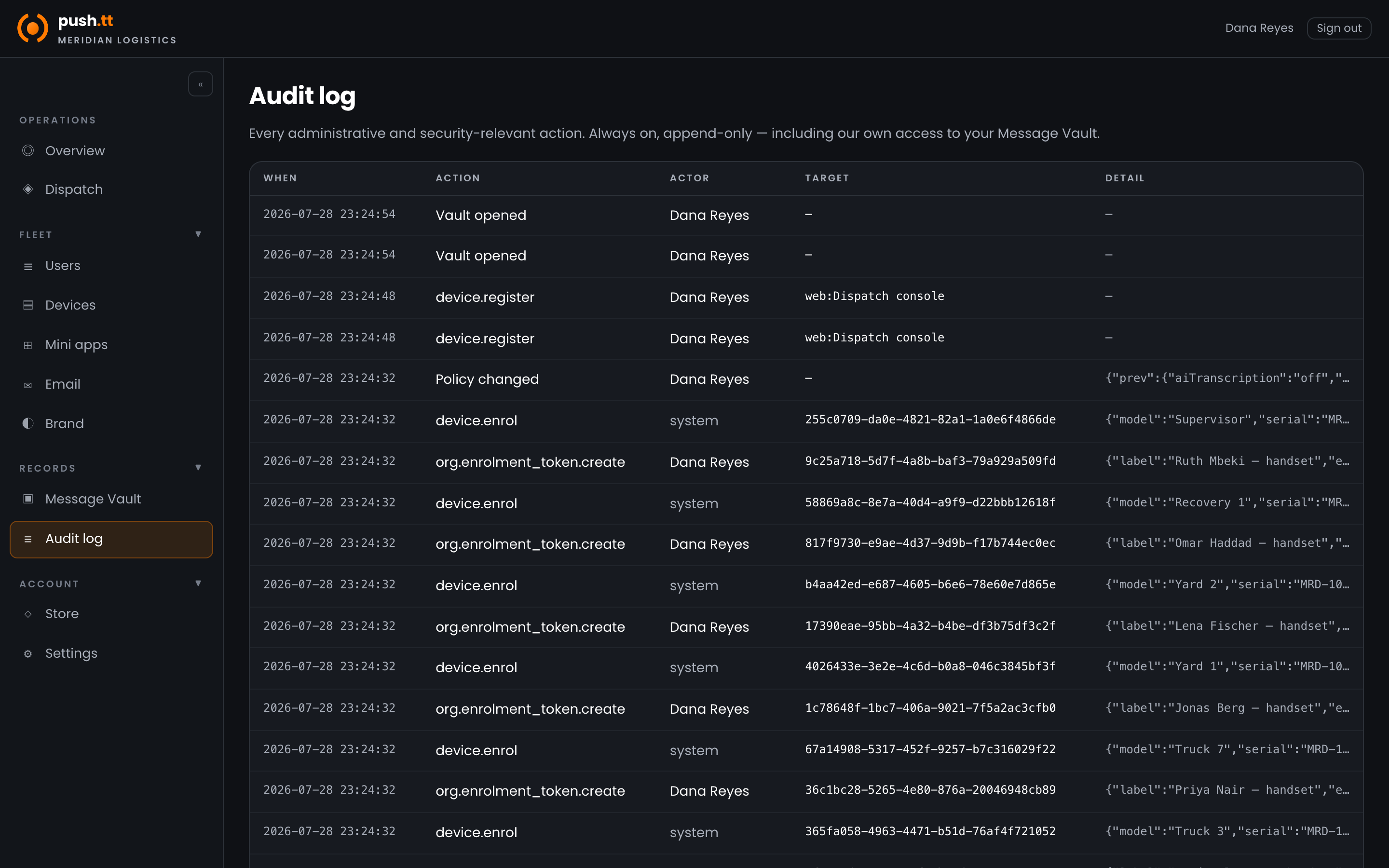1389x868 pixels.
Task: Click the first Vault opened row action
Action: [x=480, y=215]
